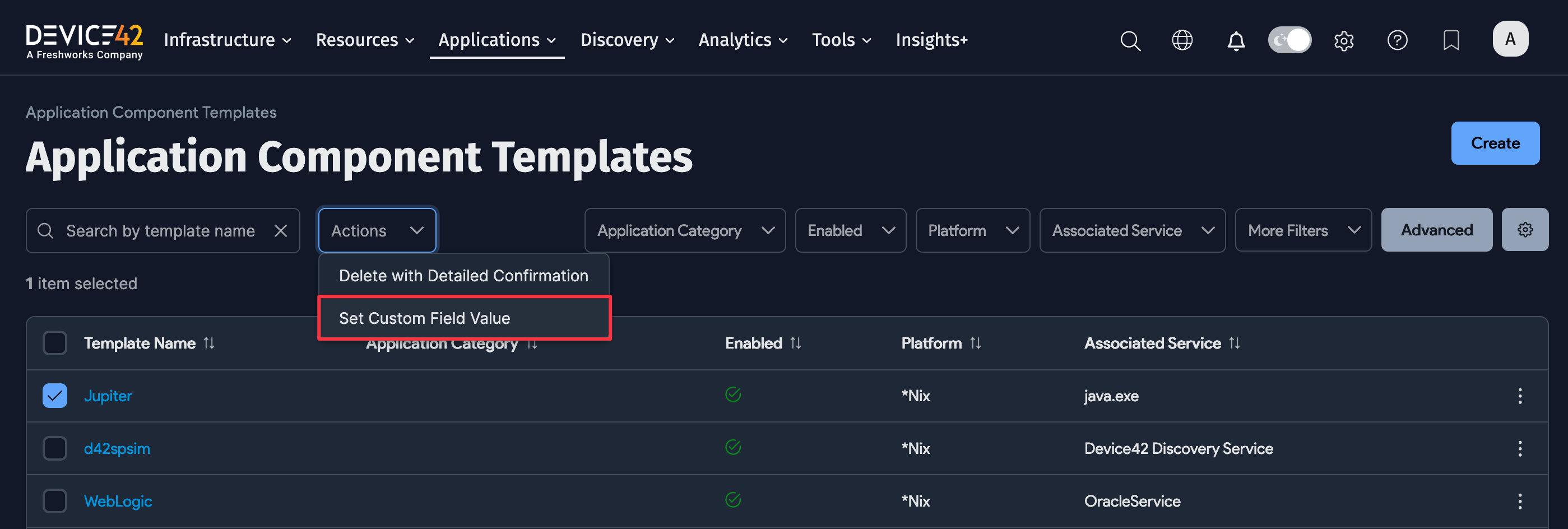Image resolution: width=1568 pixels, height=529 pixels.
Task: Switch off the dark mode toggle
Action: tap(1290, 39)
